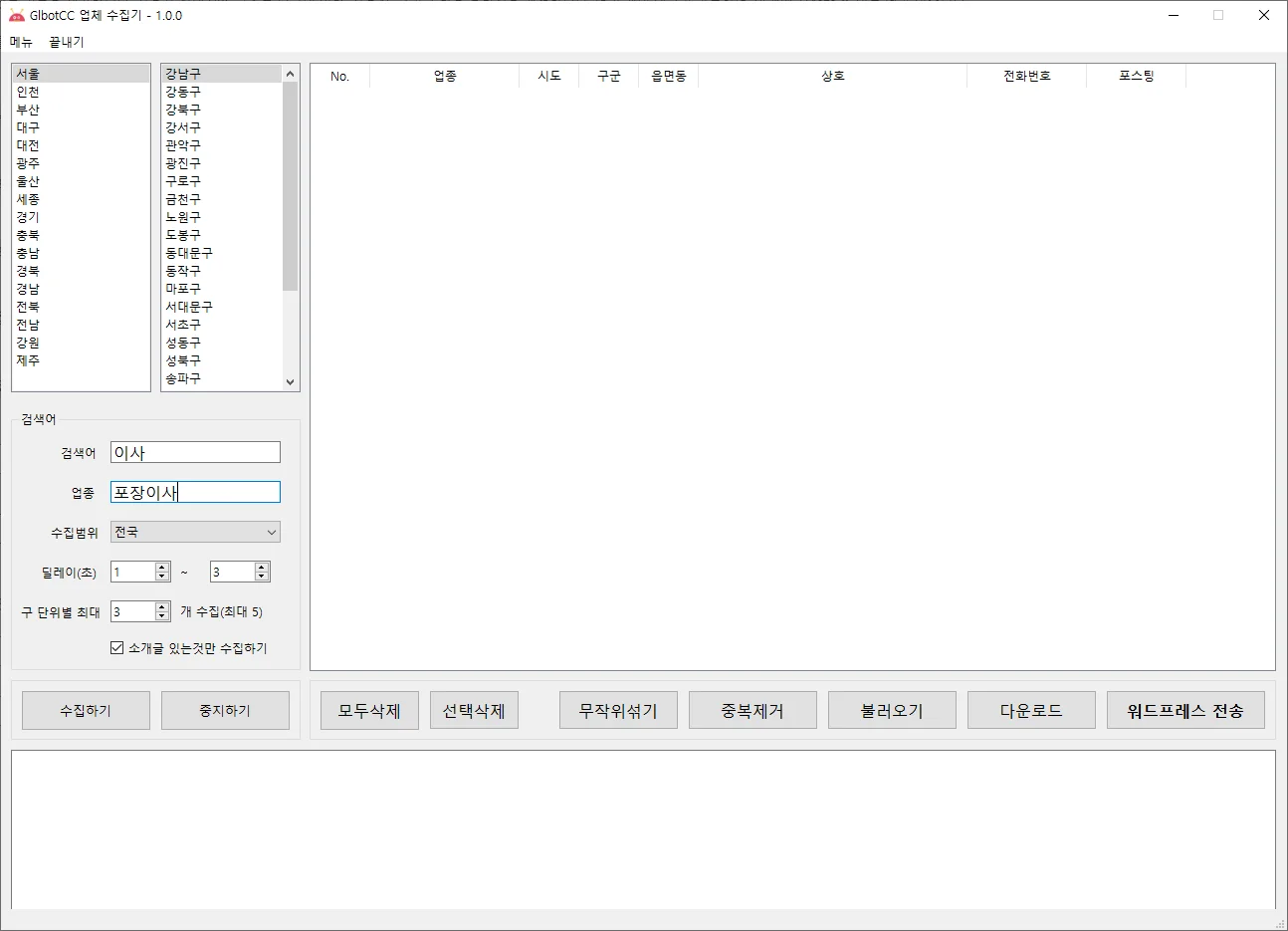Click the 포스팅 column header
The height and width of the screenshot is (931, 1288).
click(1137, 77)
